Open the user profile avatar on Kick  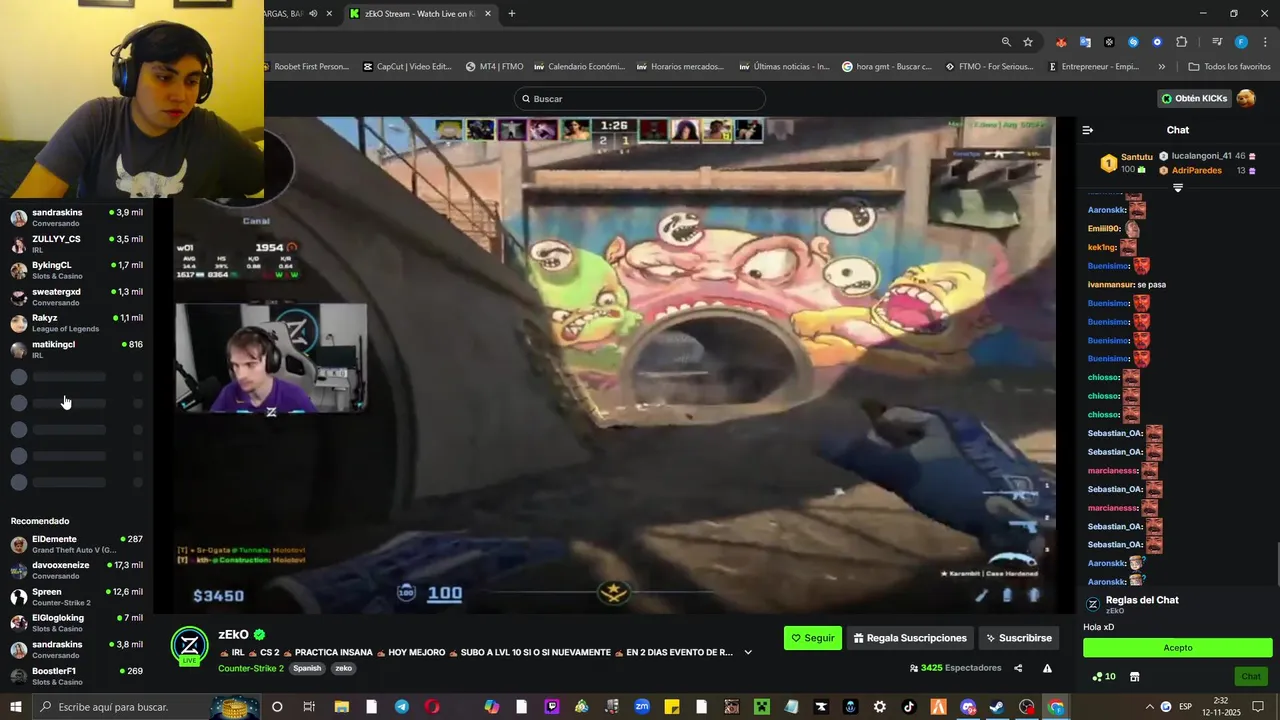tap(1246, 98)
